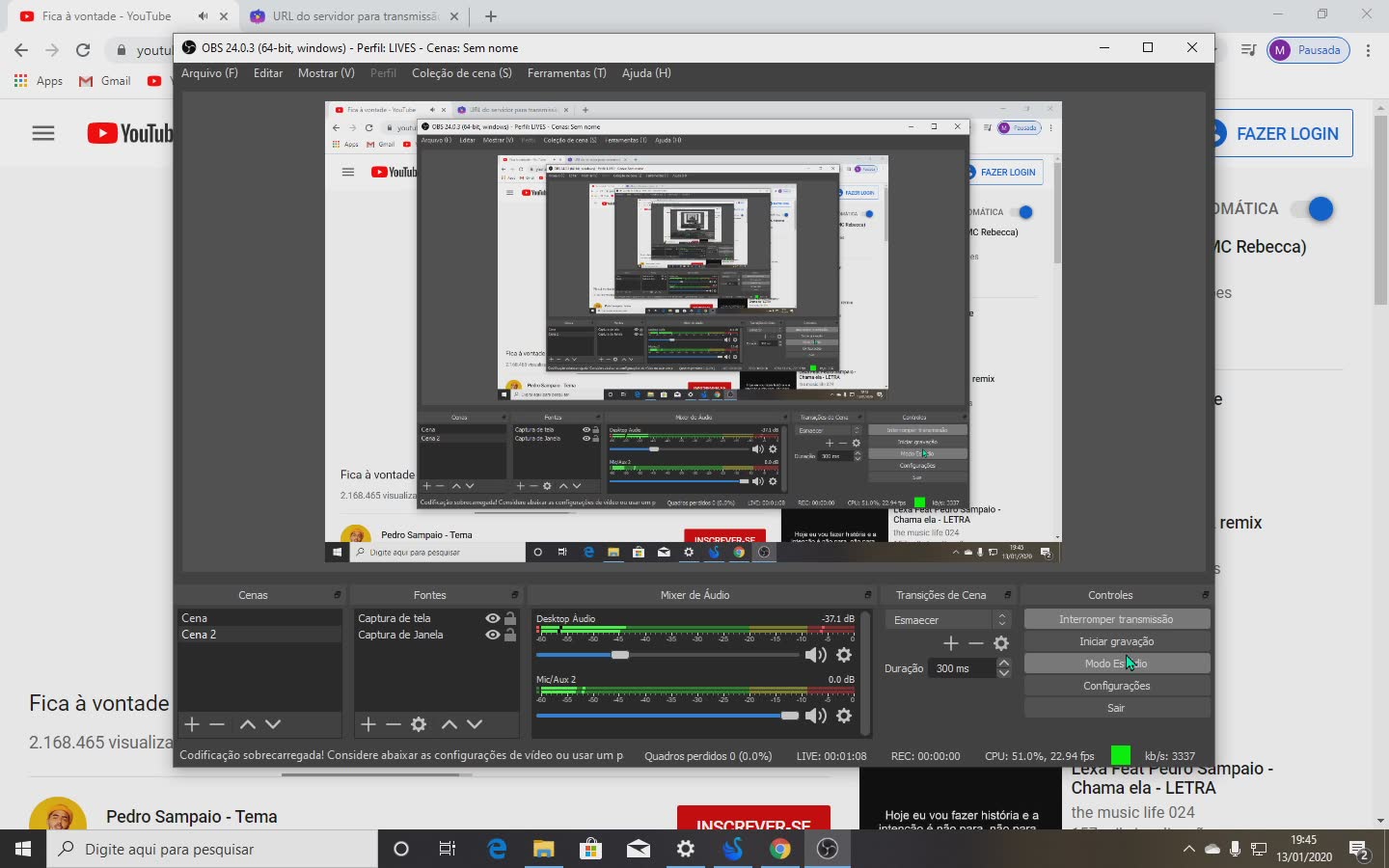
Task: Mute Mic/Aux 2 speaker icon
Action: pyautogui.click(x=816, y=716)
